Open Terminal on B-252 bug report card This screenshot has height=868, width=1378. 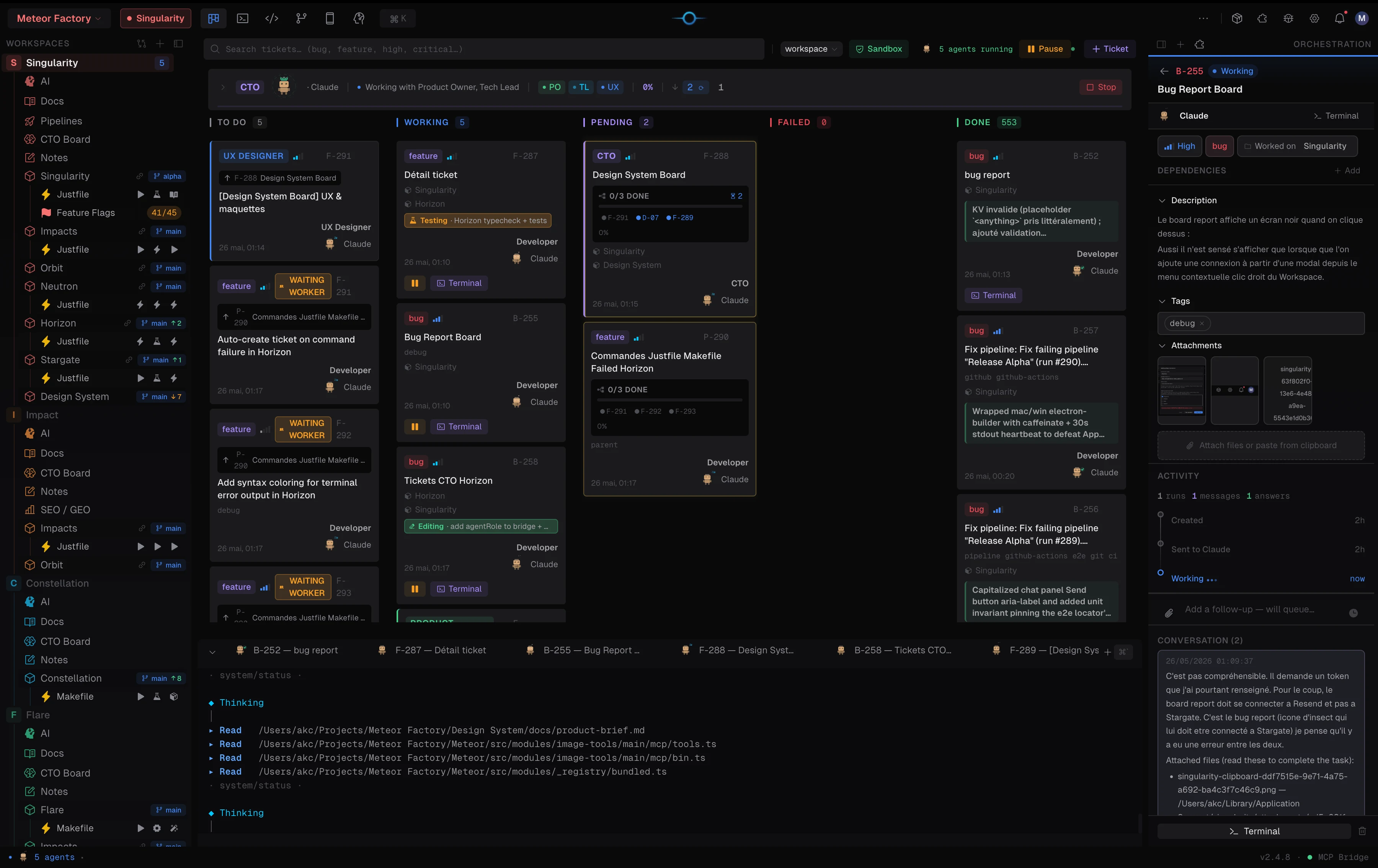coord(993,295)
